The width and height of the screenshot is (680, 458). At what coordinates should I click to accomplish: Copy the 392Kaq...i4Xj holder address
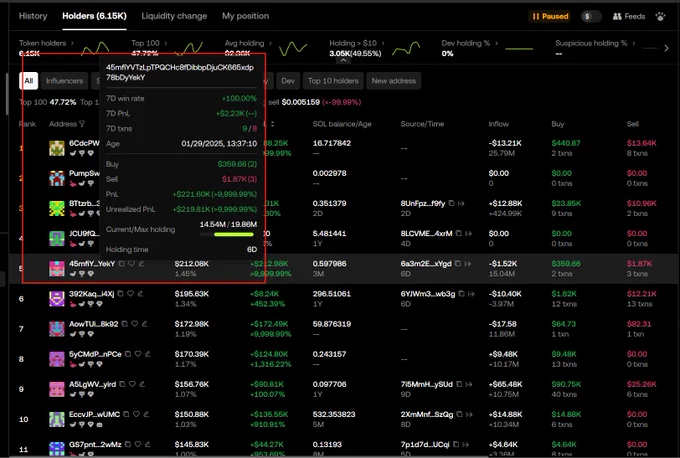(x=120, y=294)
